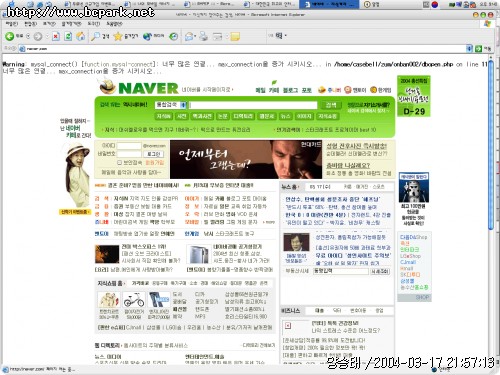The image size is (500, 375).
Task: Click the Back arrow in Internet Explorer
Action: tap(9, 36)
